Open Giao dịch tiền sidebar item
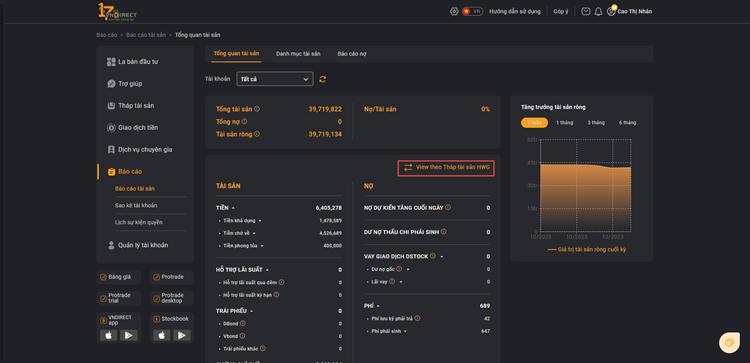 point(132,128)
